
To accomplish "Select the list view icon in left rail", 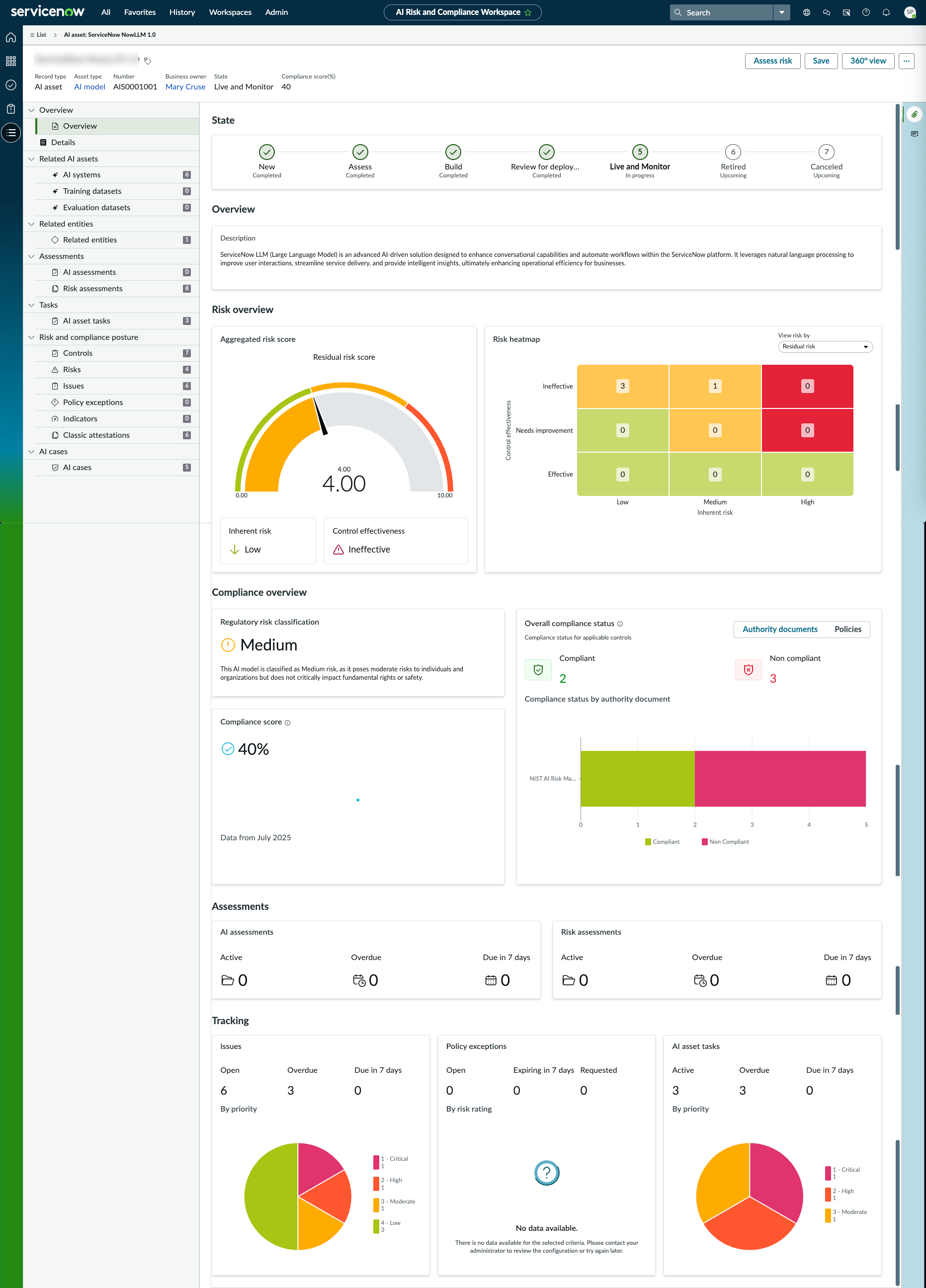I will [11, 133].
